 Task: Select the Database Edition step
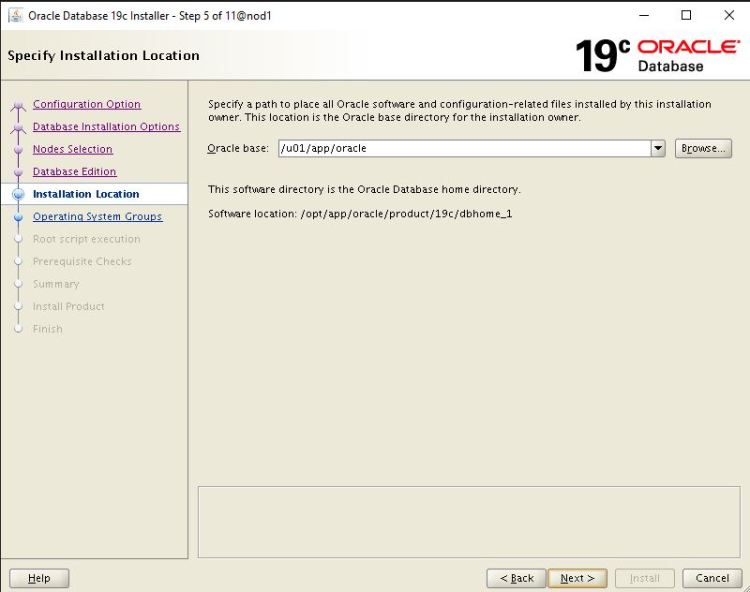point(74,172)
